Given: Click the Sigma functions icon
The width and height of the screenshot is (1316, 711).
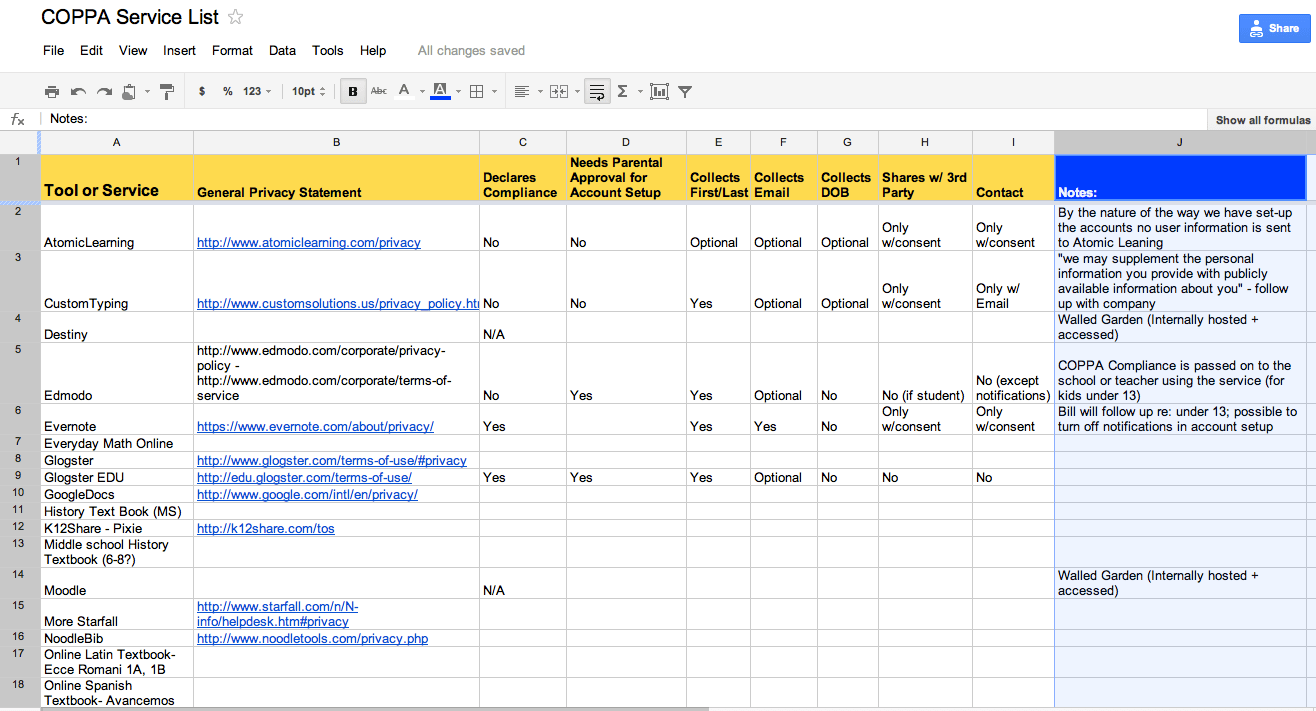Looking at the screenshot, I should tap(622, 91).
